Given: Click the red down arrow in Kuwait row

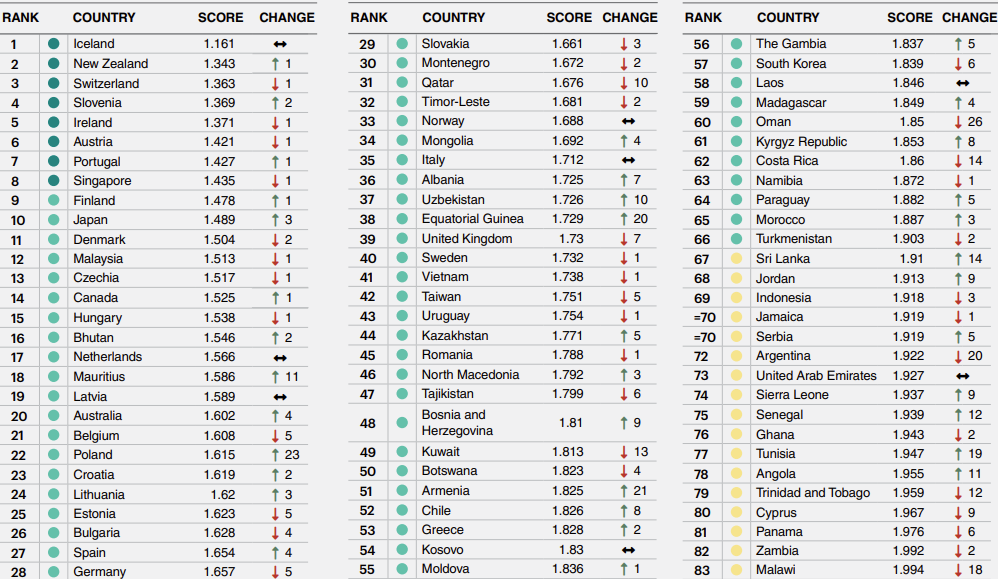Looking at the screenshot, I should coord(624,452).
